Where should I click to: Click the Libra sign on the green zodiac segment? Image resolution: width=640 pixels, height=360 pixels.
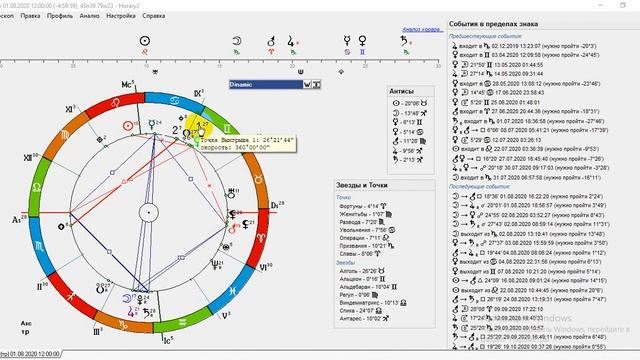point(37,187)
